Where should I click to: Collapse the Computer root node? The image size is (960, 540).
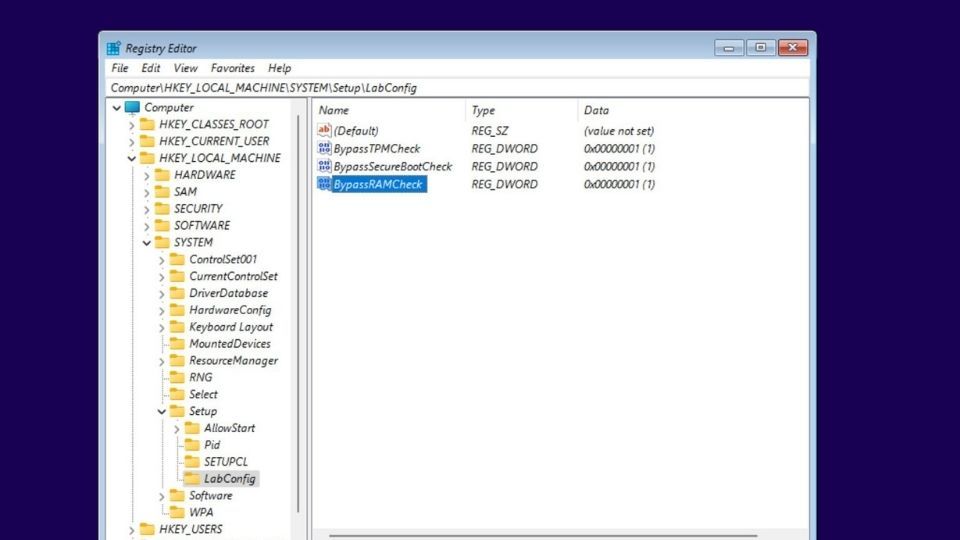pyautogui.click(x=116, y=108)
